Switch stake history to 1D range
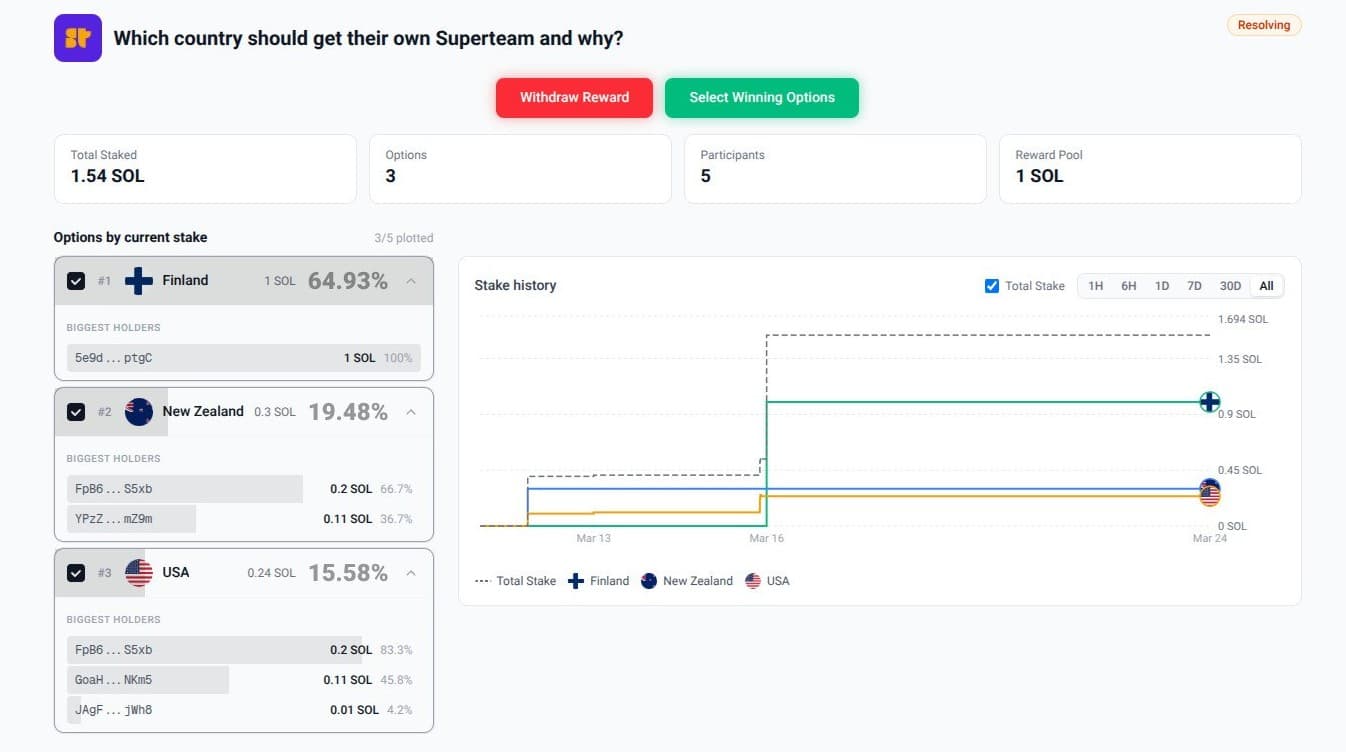1346x752 pixels. (1162, 286)
